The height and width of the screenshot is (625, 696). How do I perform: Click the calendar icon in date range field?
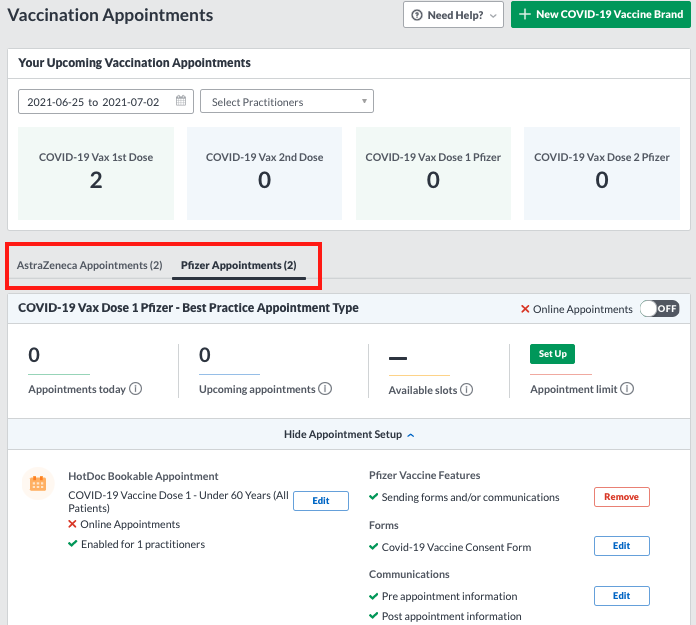pos(181,101)
